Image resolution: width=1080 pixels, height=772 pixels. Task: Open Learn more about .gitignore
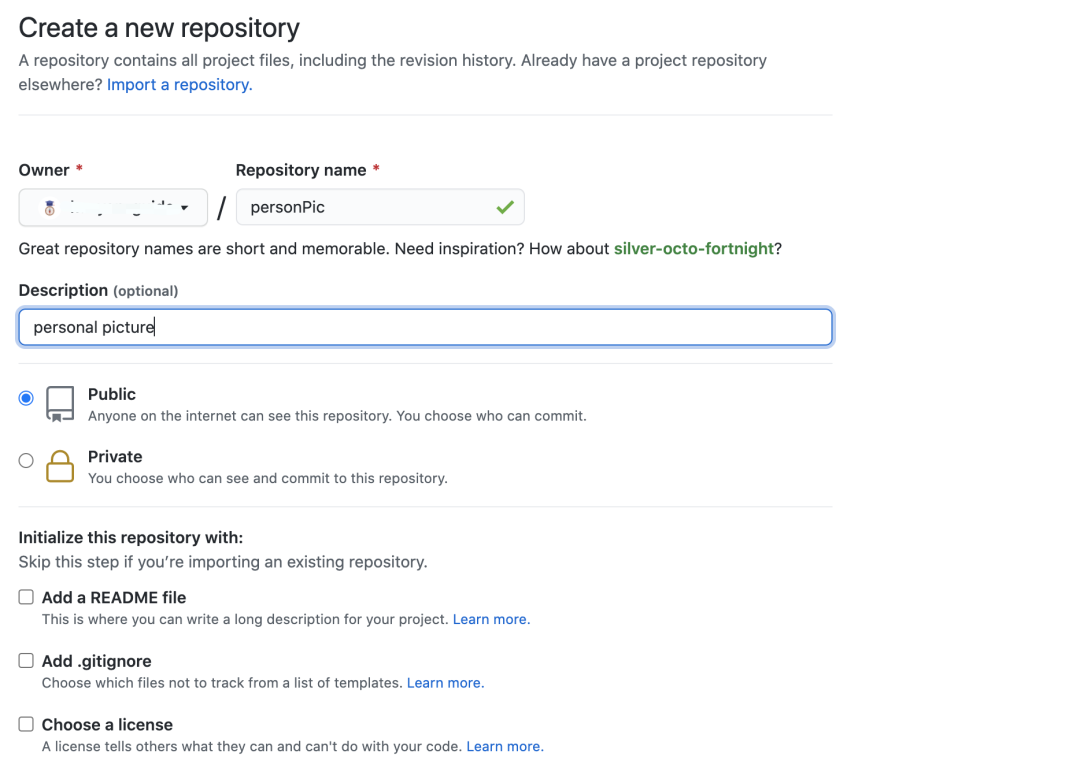(x=445, y=683)
